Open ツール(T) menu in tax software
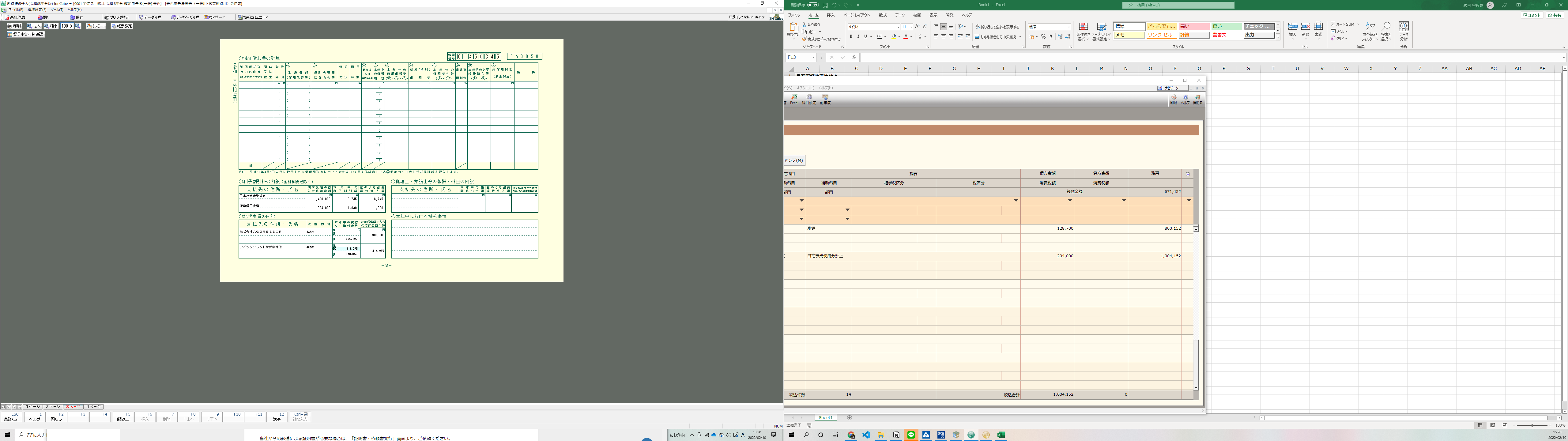Screen dimensions: 1568x441 tap(57, 10)
